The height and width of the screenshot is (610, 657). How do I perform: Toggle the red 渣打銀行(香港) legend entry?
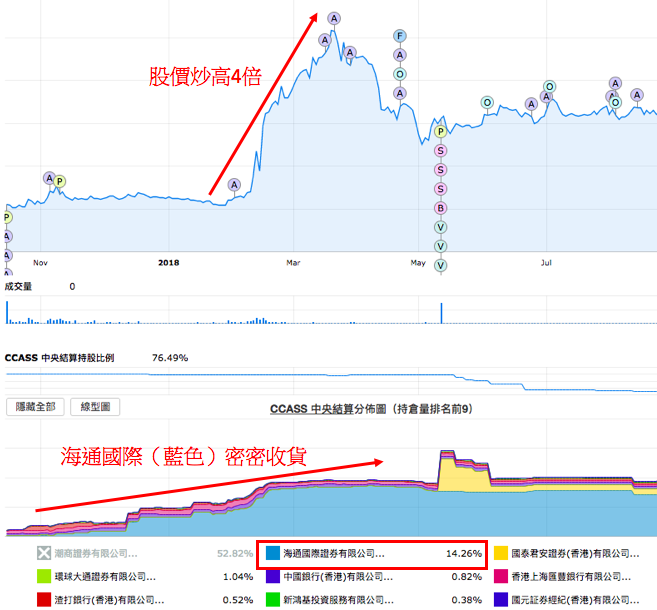click(44, 600)
